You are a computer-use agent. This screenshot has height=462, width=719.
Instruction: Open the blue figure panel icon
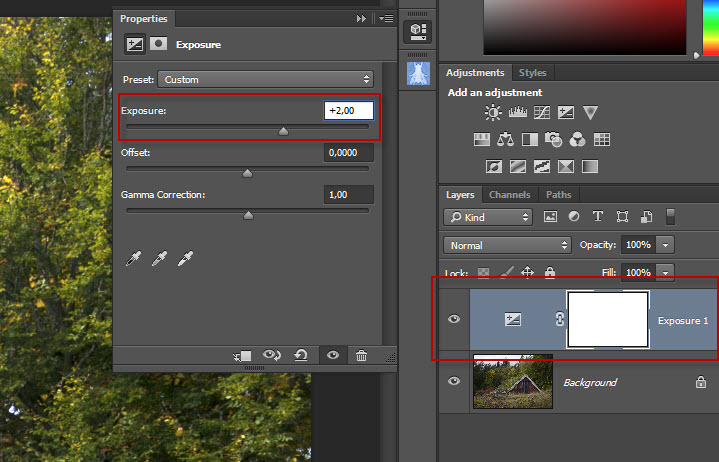[418, 73]
